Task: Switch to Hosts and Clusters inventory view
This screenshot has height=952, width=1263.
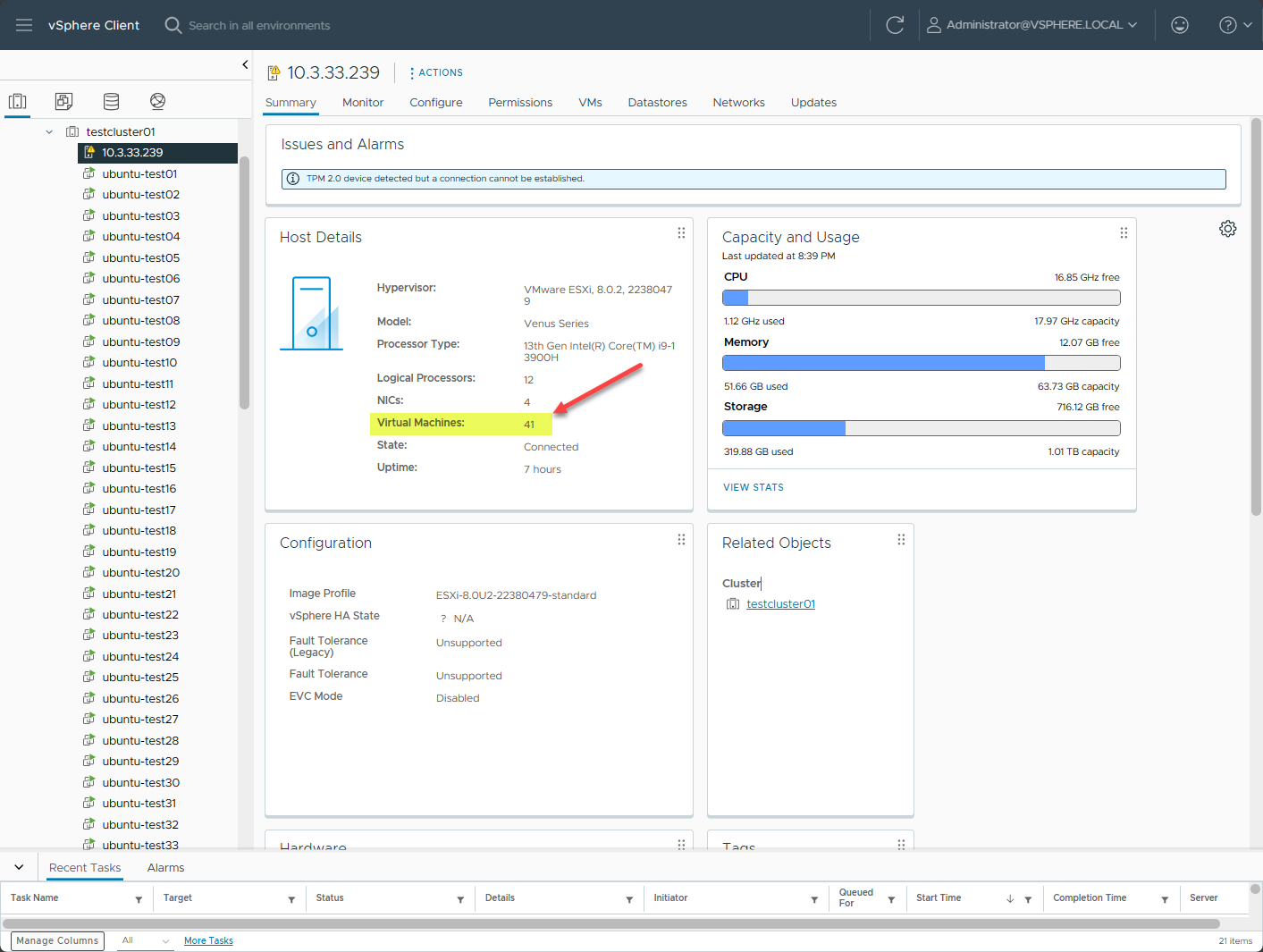Action: pyautogui.click(x=18, y=101)
